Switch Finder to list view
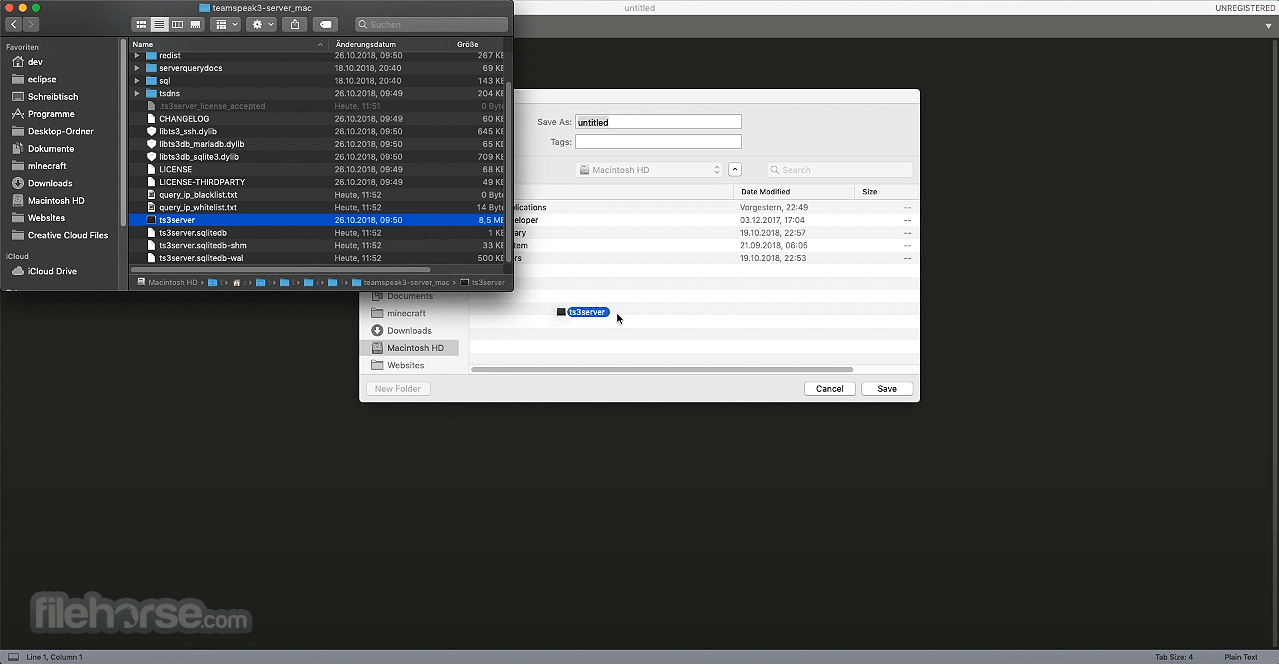 point(159,24)
